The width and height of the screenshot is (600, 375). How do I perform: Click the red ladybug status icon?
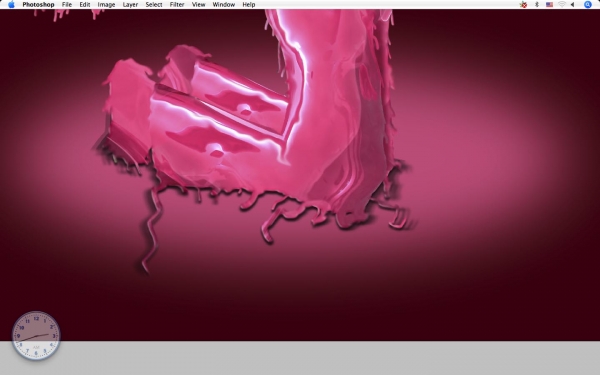click(x=523, y=5)
